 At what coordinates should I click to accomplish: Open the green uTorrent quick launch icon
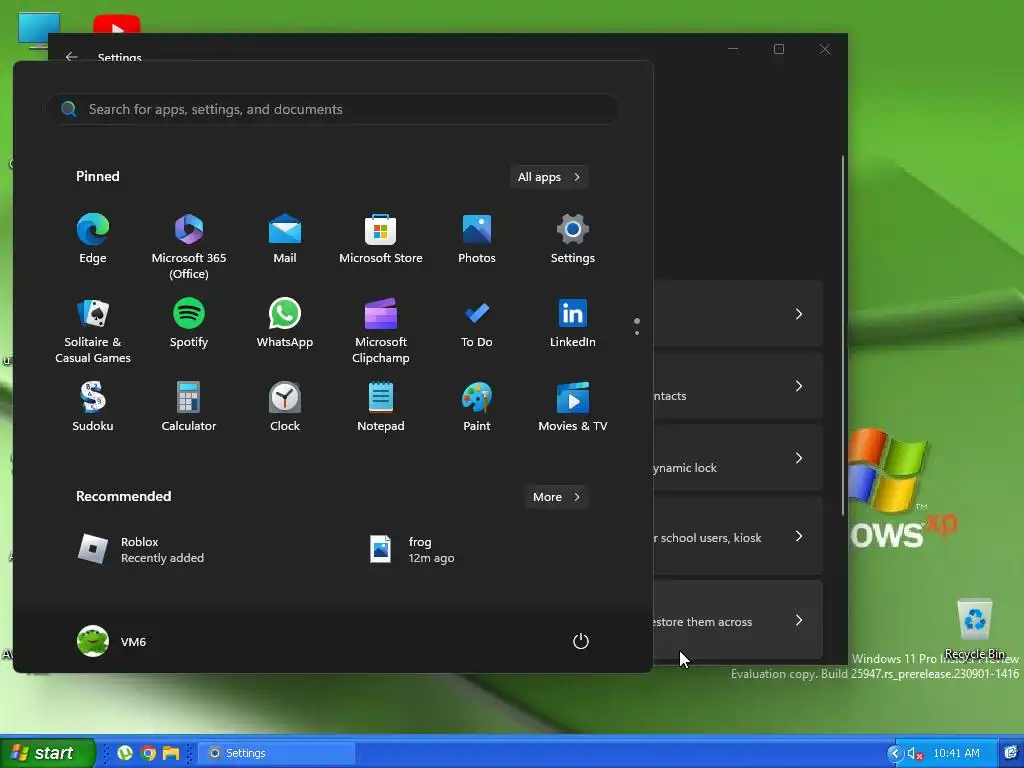(x=125, y=754)
